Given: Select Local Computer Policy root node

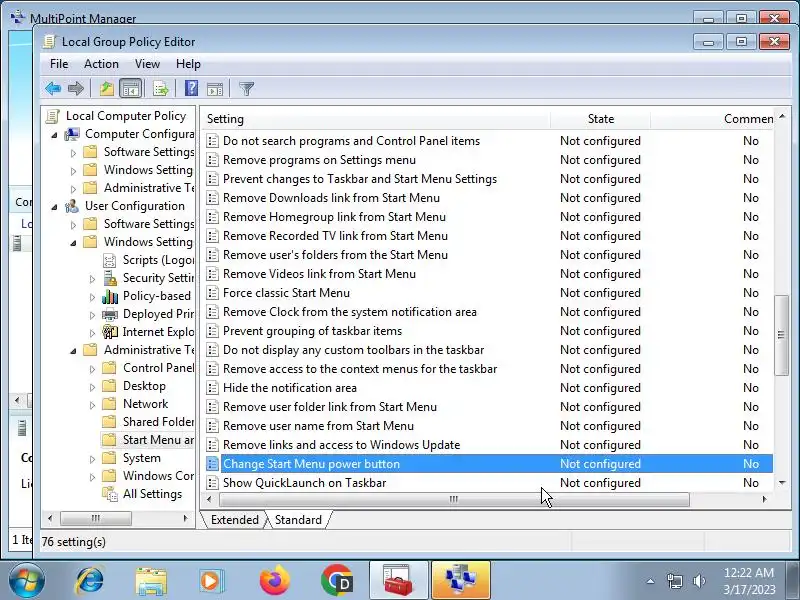Looking at the screenshot, I should [116, 116].
